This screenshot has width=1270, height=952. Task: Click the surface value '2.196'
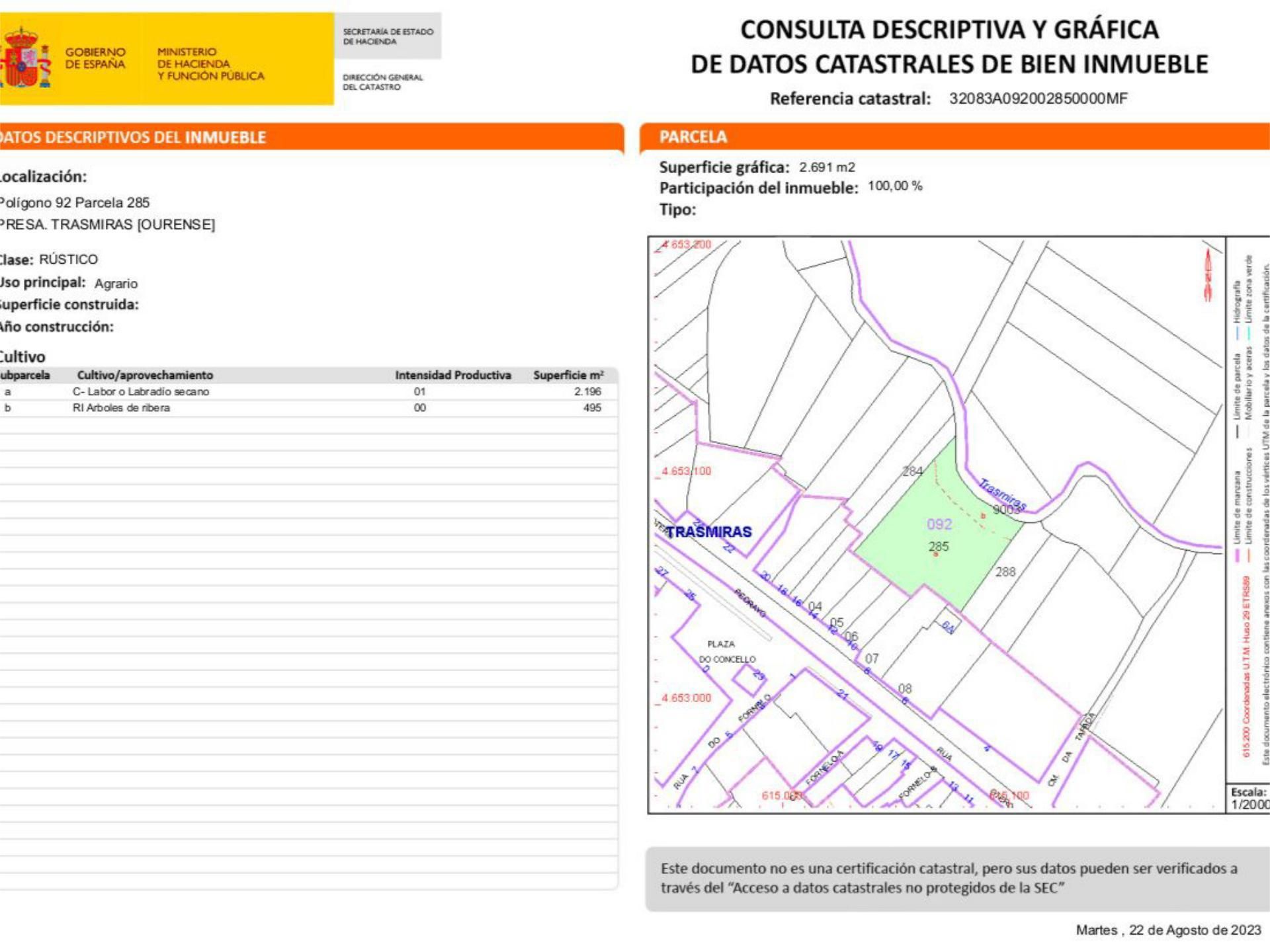pyautogui.click(x=587, y=391)
